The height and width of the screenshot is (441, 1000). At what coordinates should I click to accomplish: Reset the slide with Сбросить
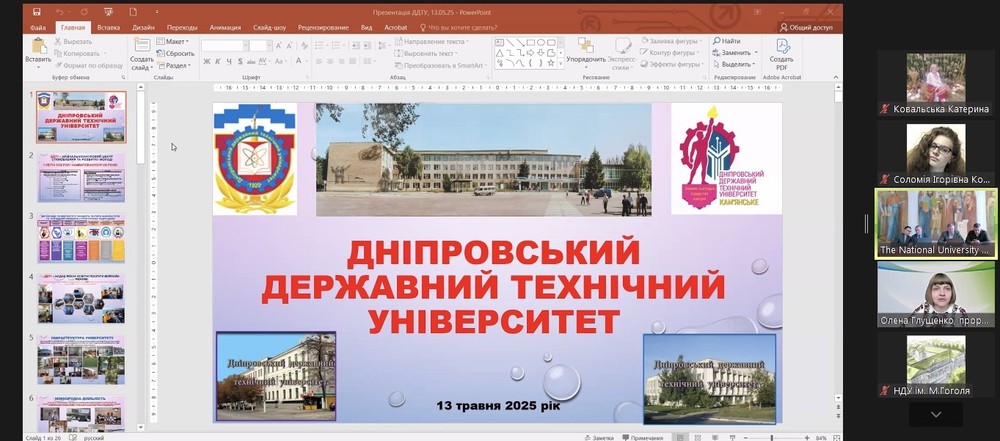[175, 53]
